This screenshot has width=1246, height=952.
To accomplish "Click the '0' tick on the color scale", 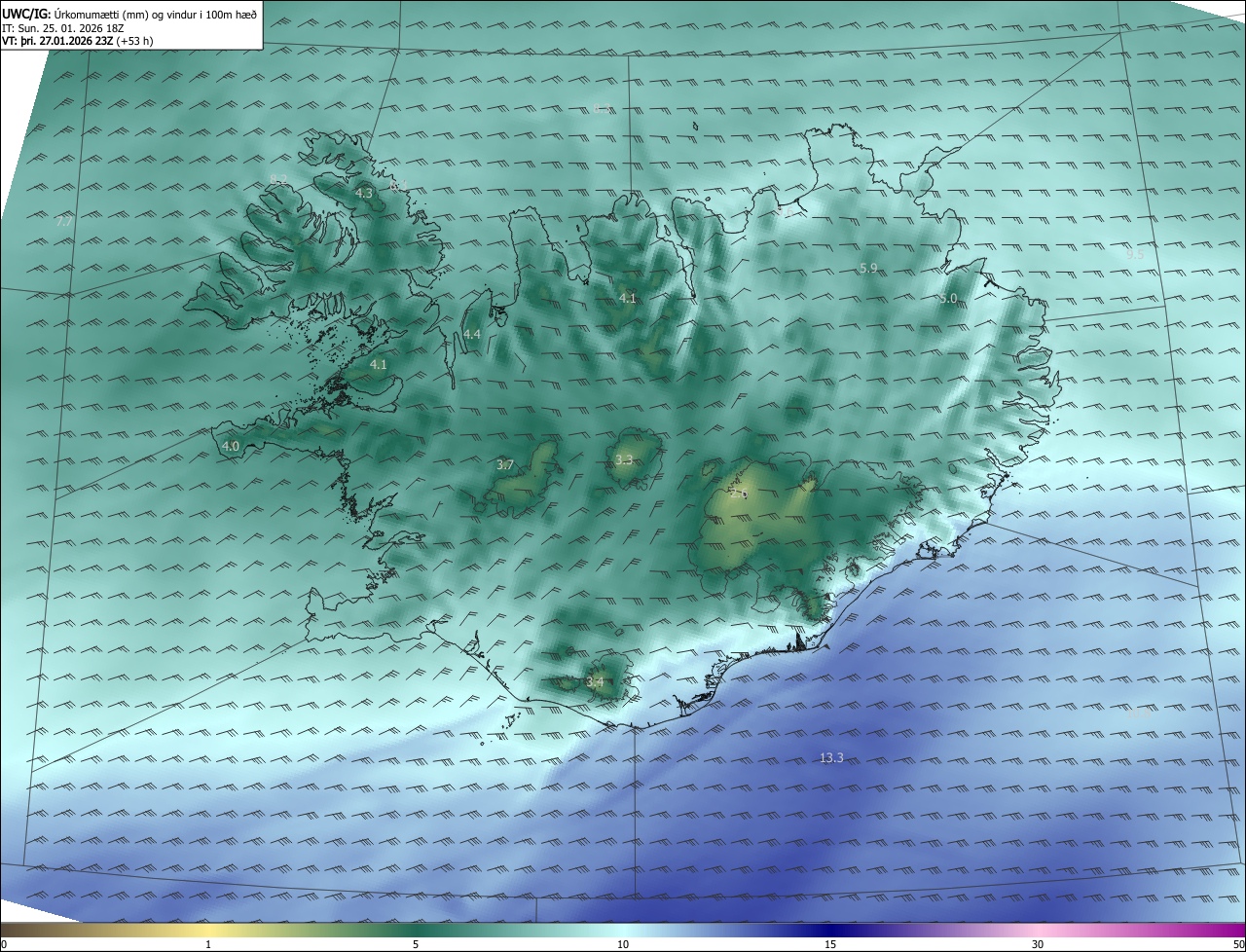I will [x=4, y=944].
